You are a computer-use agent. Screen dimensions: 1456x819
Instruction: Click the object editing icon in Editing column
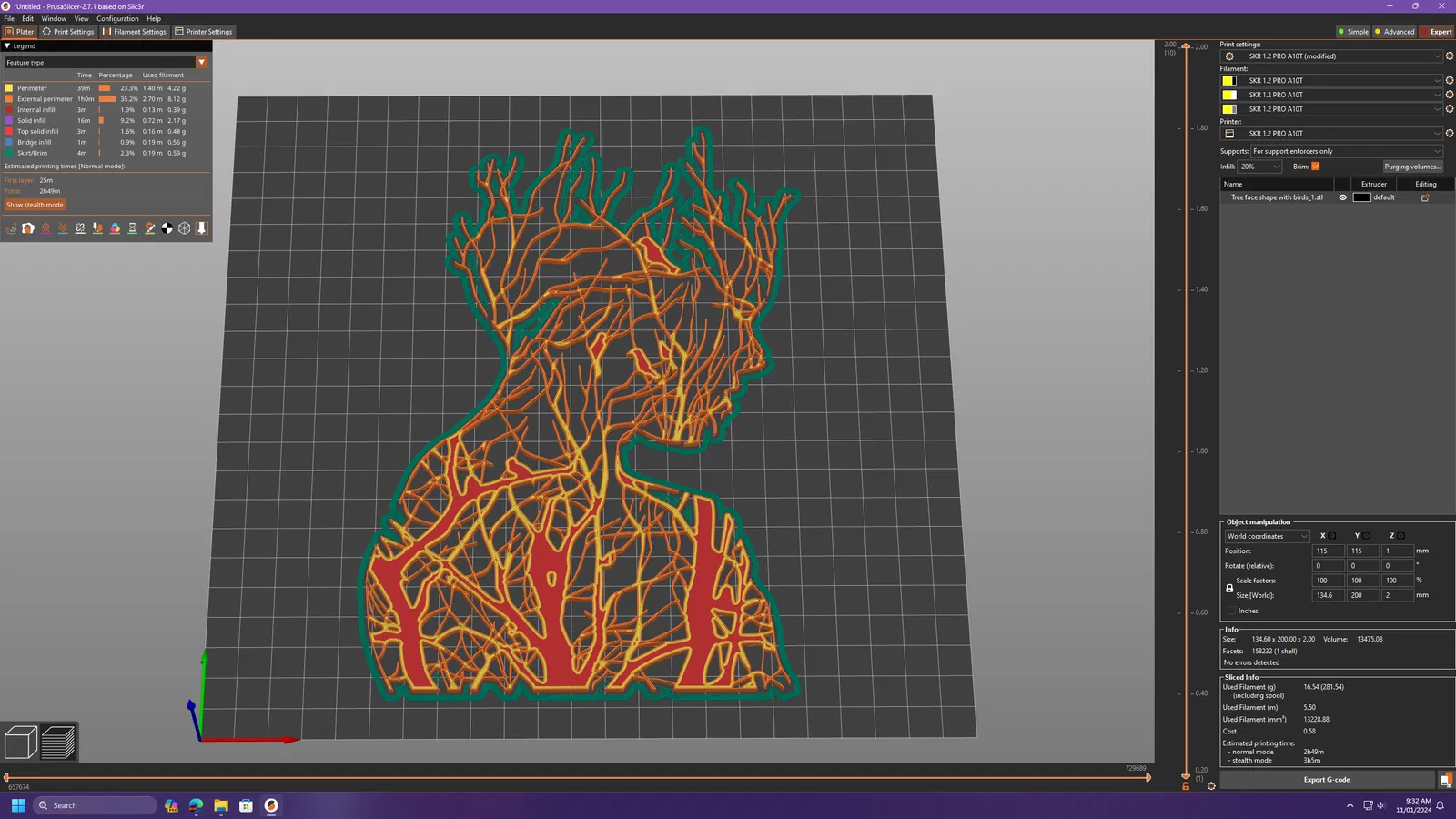1425,197
